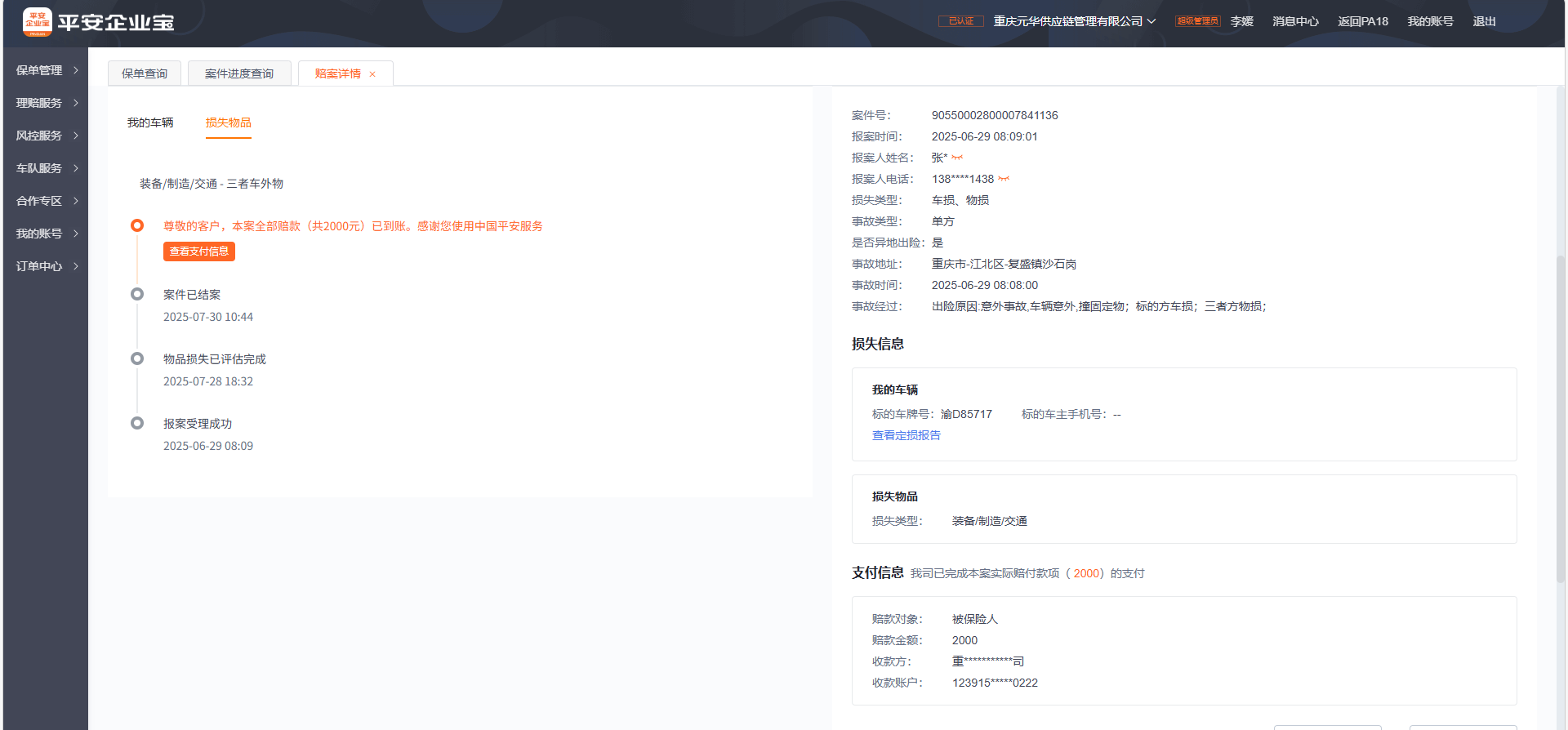
Task: Reveal the masked 报案人姓名 via eye icon
Action: coord(957,158)
